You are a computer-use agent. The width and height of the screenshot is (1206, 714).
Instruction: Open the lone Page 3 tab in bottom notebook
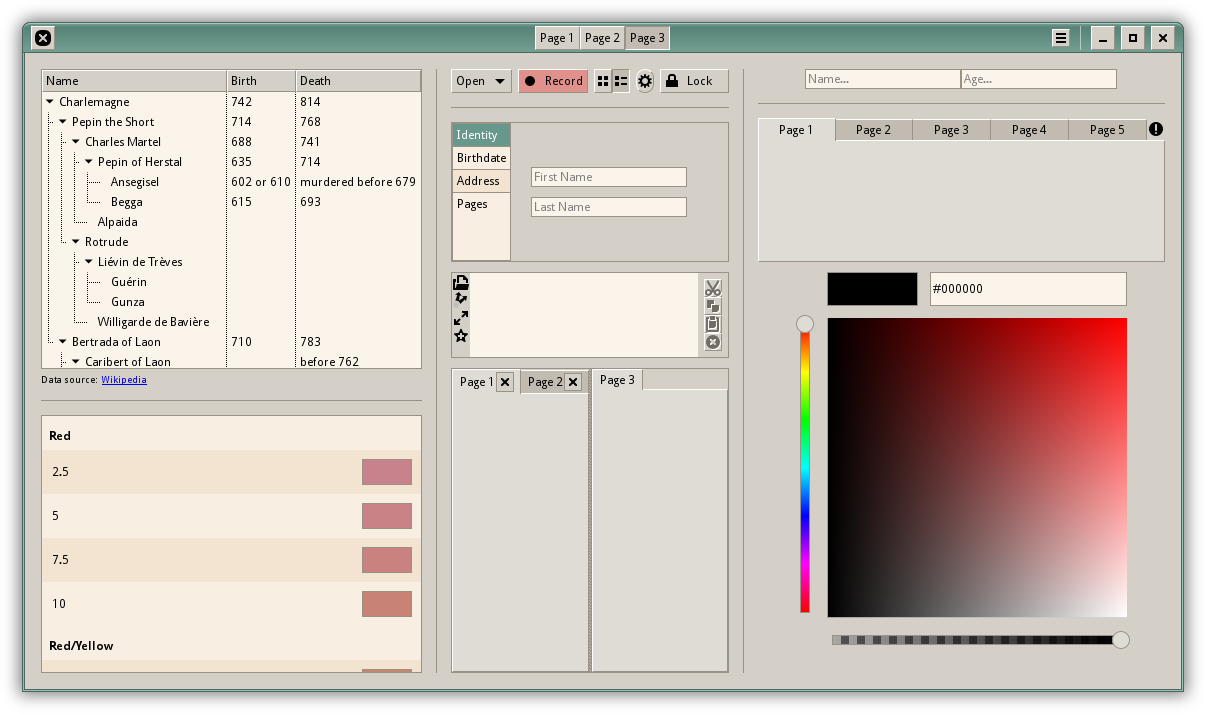tap(617, 380)
